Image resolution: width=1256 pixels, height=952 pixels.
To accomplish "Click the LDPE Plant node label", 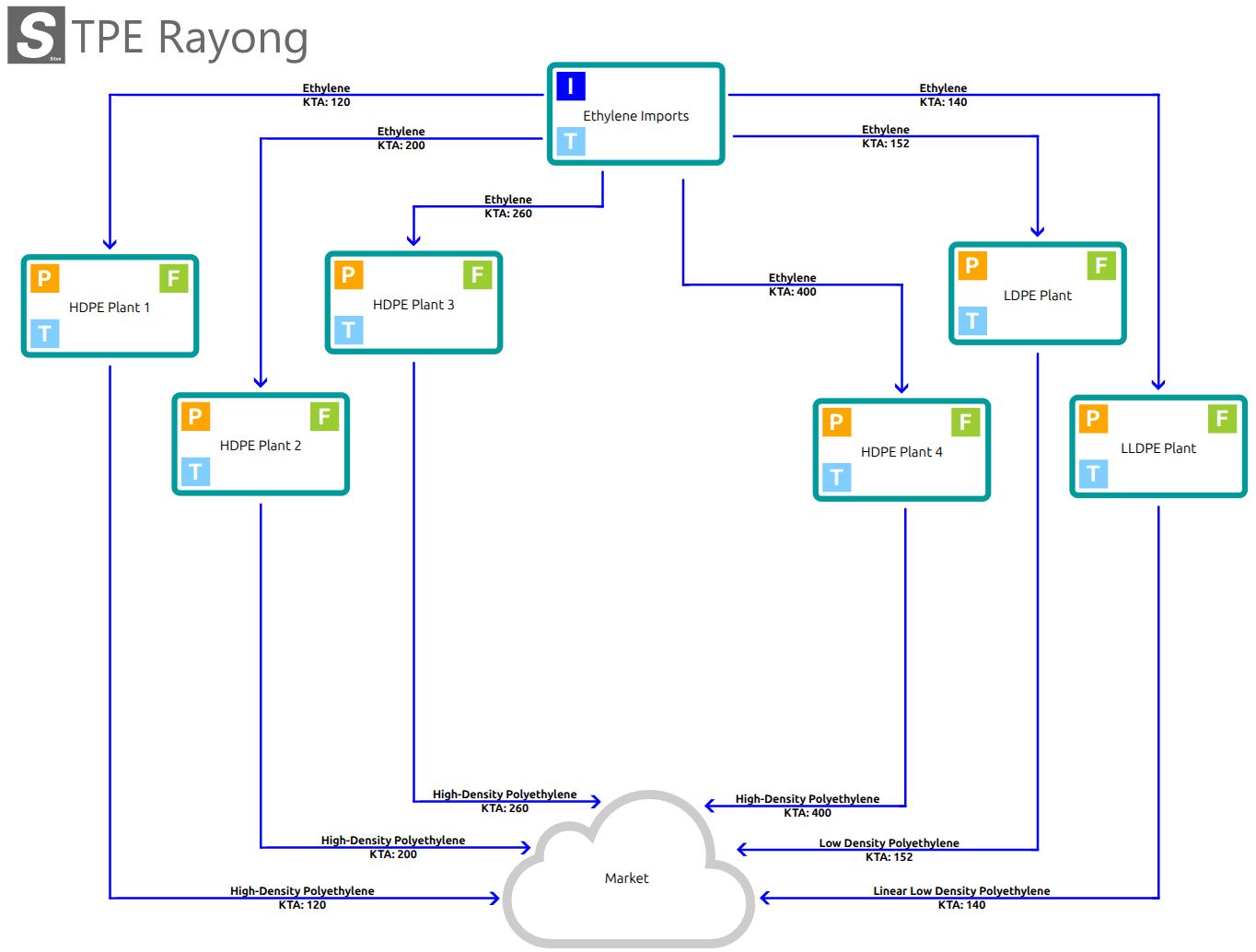I will coord(1038,296).
